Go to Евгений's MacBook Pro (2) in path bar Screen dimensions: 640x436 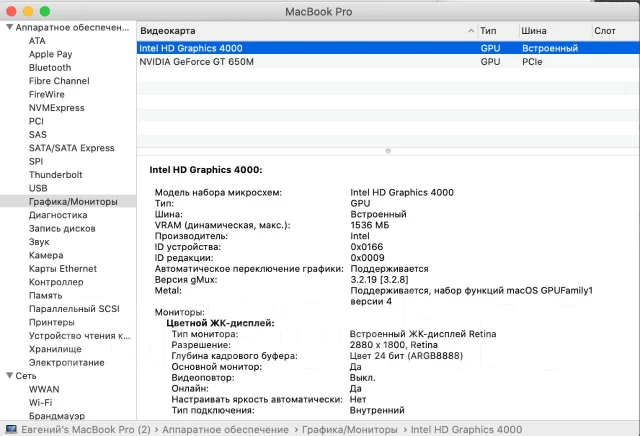(86, 429)
